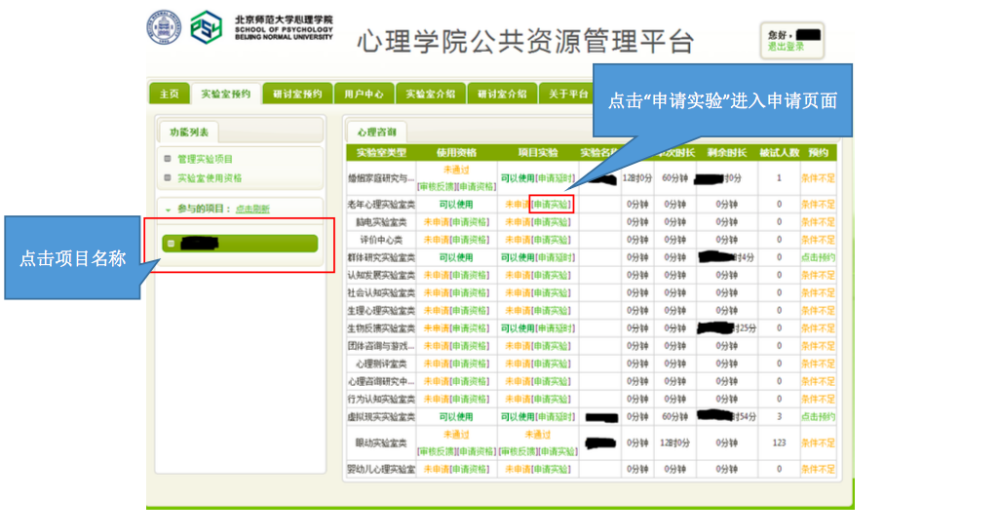The width and height of the screenshot is (1000, 517).
Task: Click 审核反馈 under 使用资格 for 眼动实验室类
Action: point(436,451)
